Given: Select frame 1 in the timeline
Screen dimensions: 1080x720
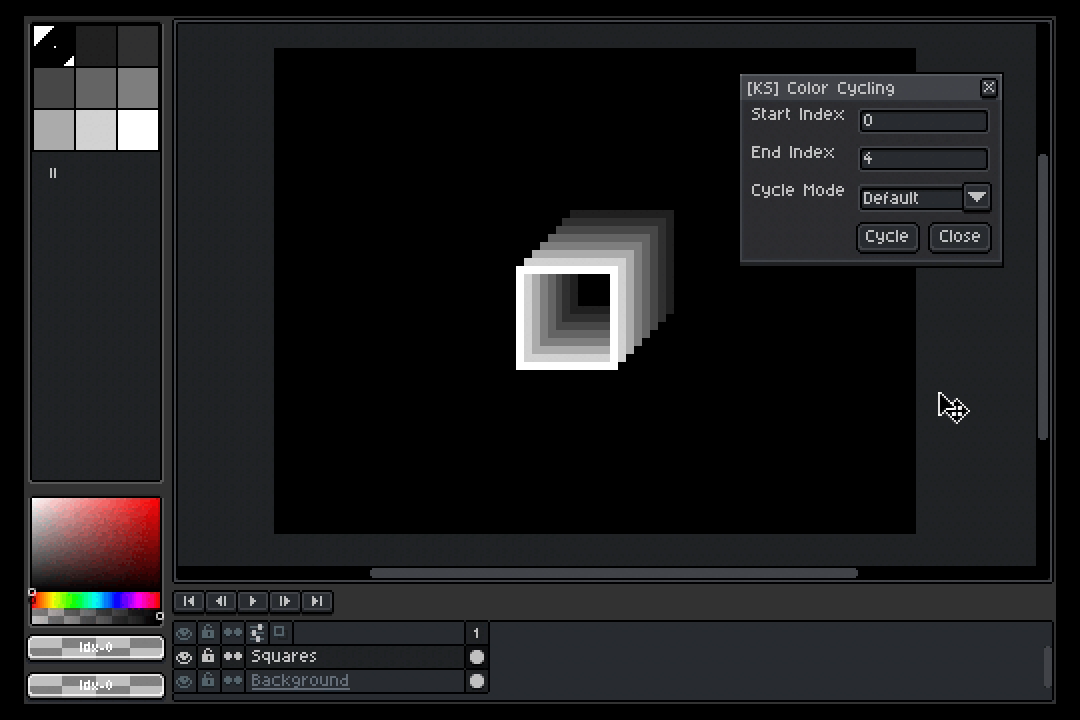Looking at the screenshot, I should coord(476,632).
